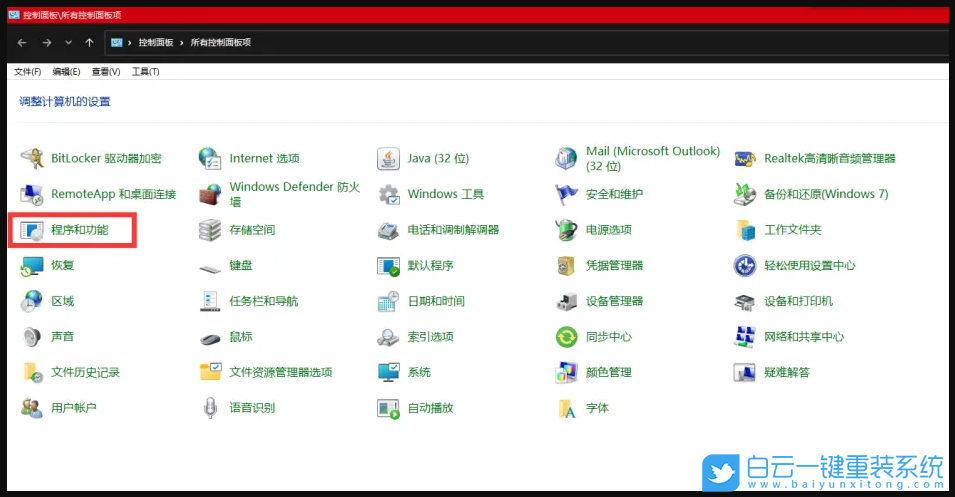This screenshot has height=497, width=955.
Task: Open the 疑难解答 icon
Action: click(x=745, y=372)
